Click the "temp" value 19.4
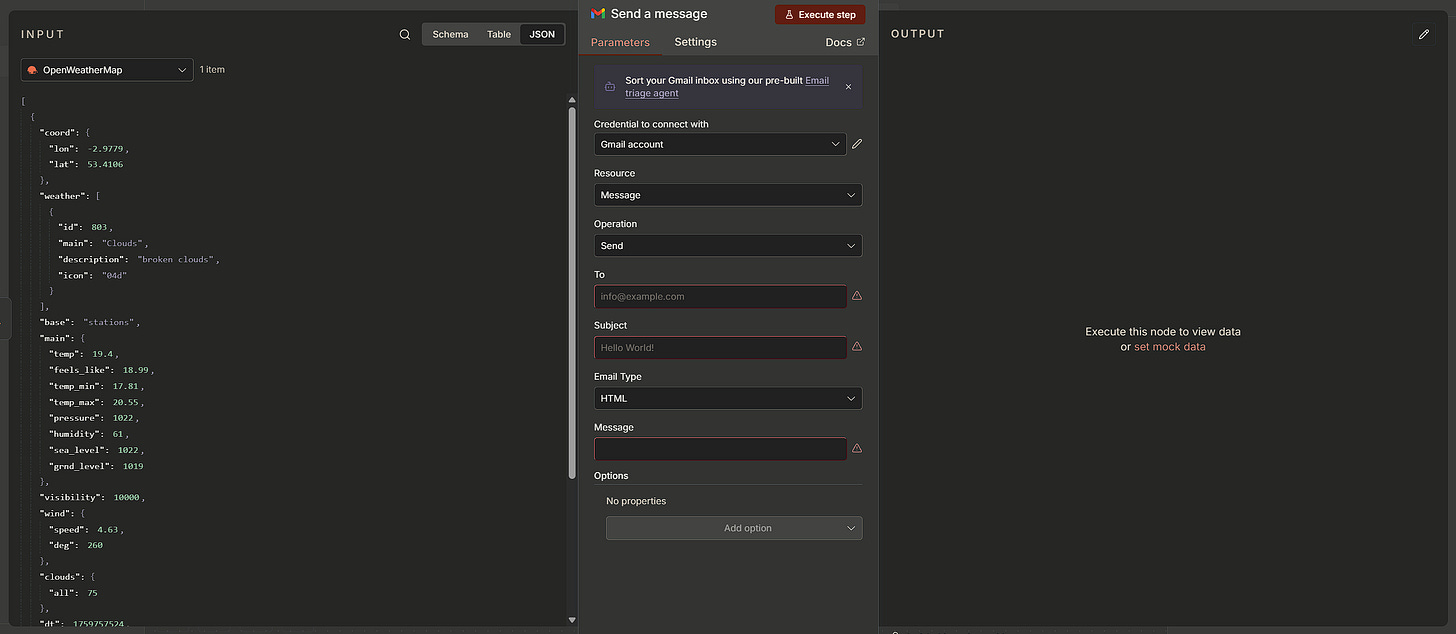The width and height of the screenshot is (1456, 634). point(103,354)
